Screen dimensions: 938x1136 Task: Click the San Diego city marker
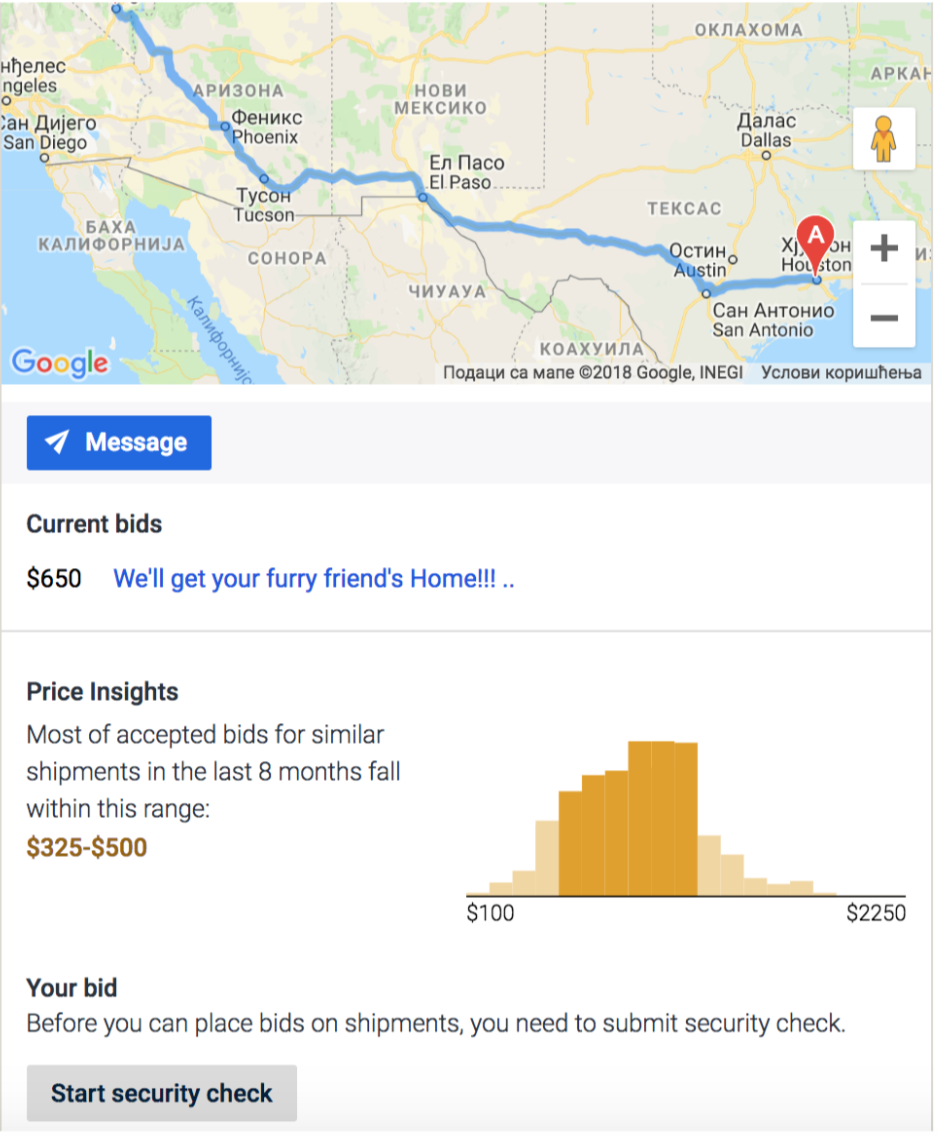[45, 157]
